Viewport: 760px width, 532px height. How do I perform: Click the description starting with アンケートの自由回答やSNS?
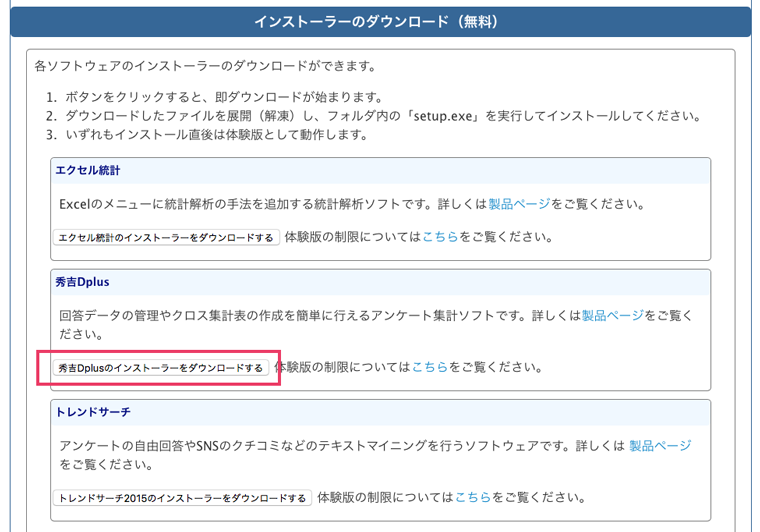375,454
